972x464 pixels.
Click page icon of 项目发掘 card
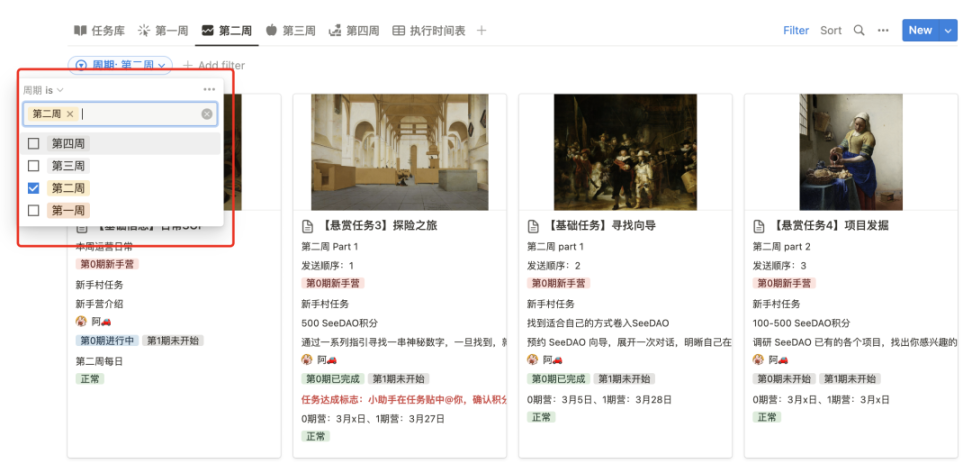[x=758, y=226]
